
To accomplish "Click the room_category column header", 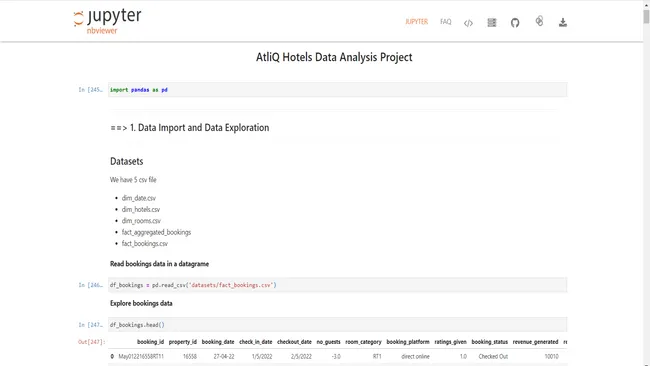I will (363, 342).
